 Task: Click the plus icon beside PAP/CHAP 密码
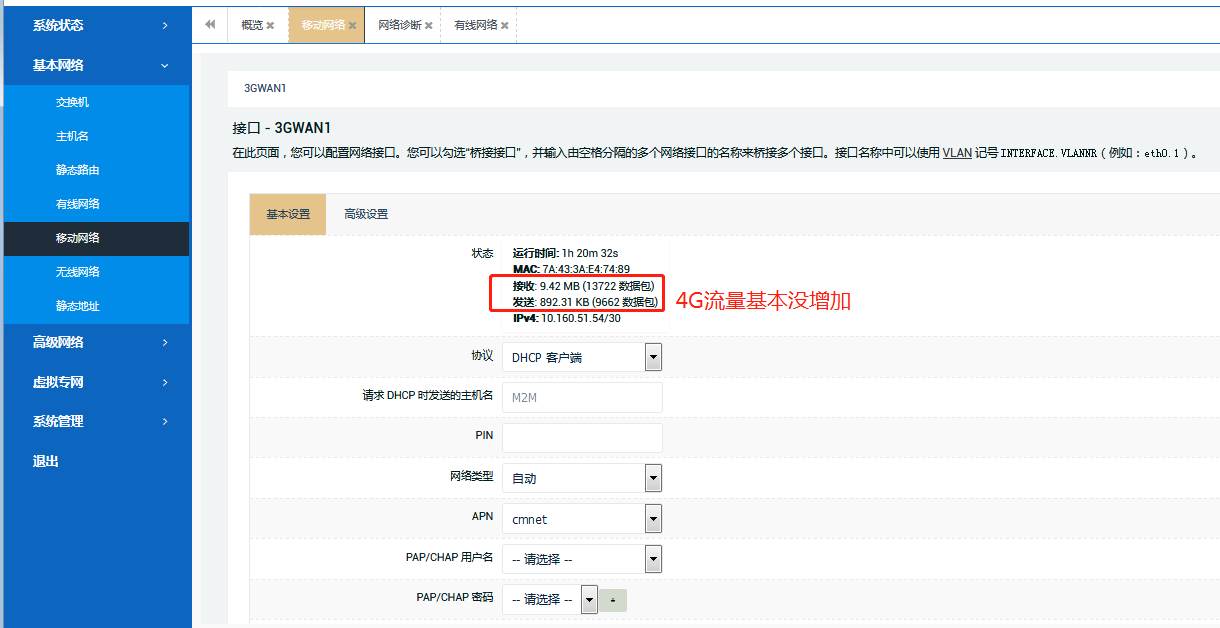click(614, 600)
